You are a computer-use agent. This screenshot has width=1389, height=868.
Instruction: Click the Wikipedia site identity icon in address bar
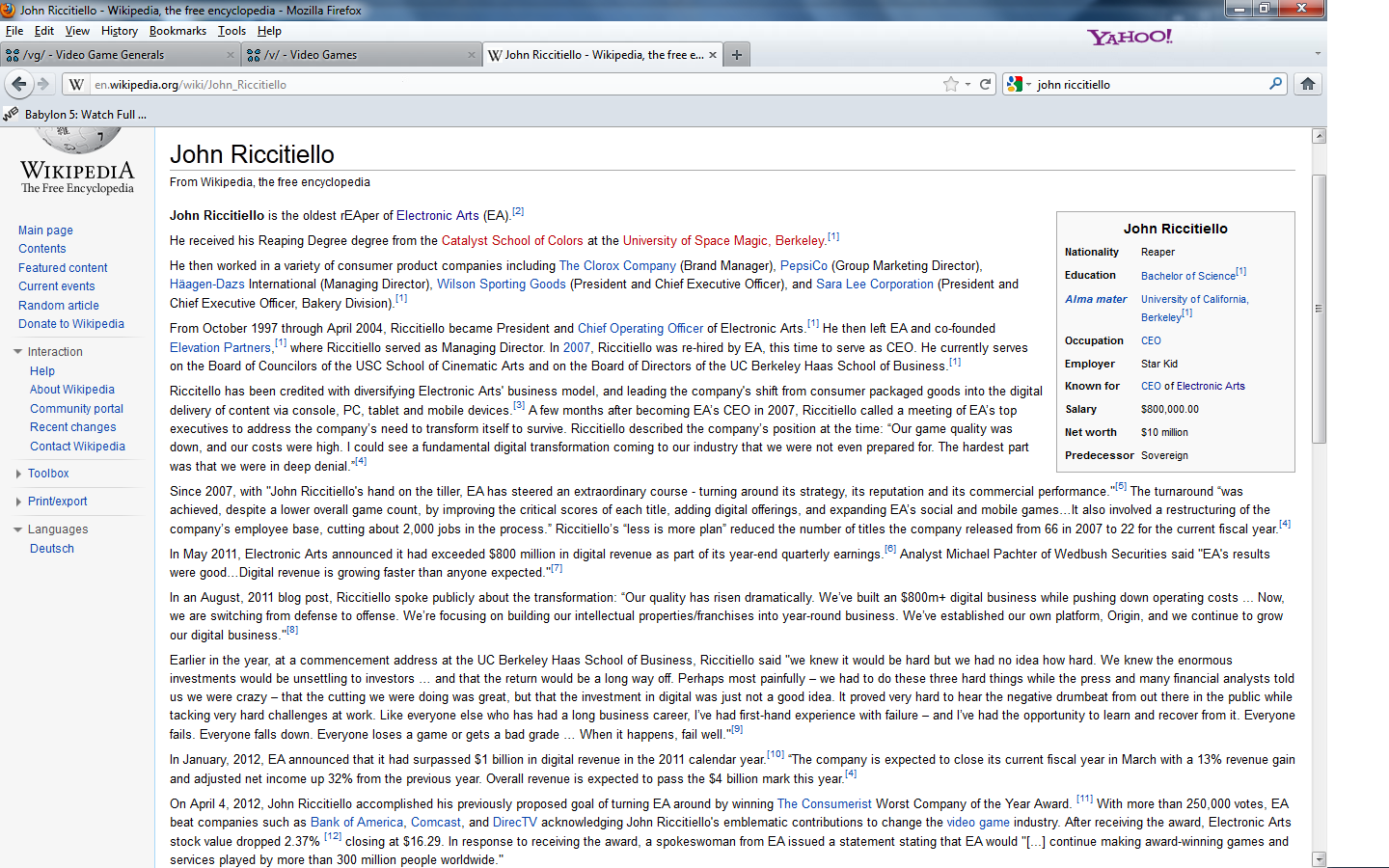coord(76,84)
